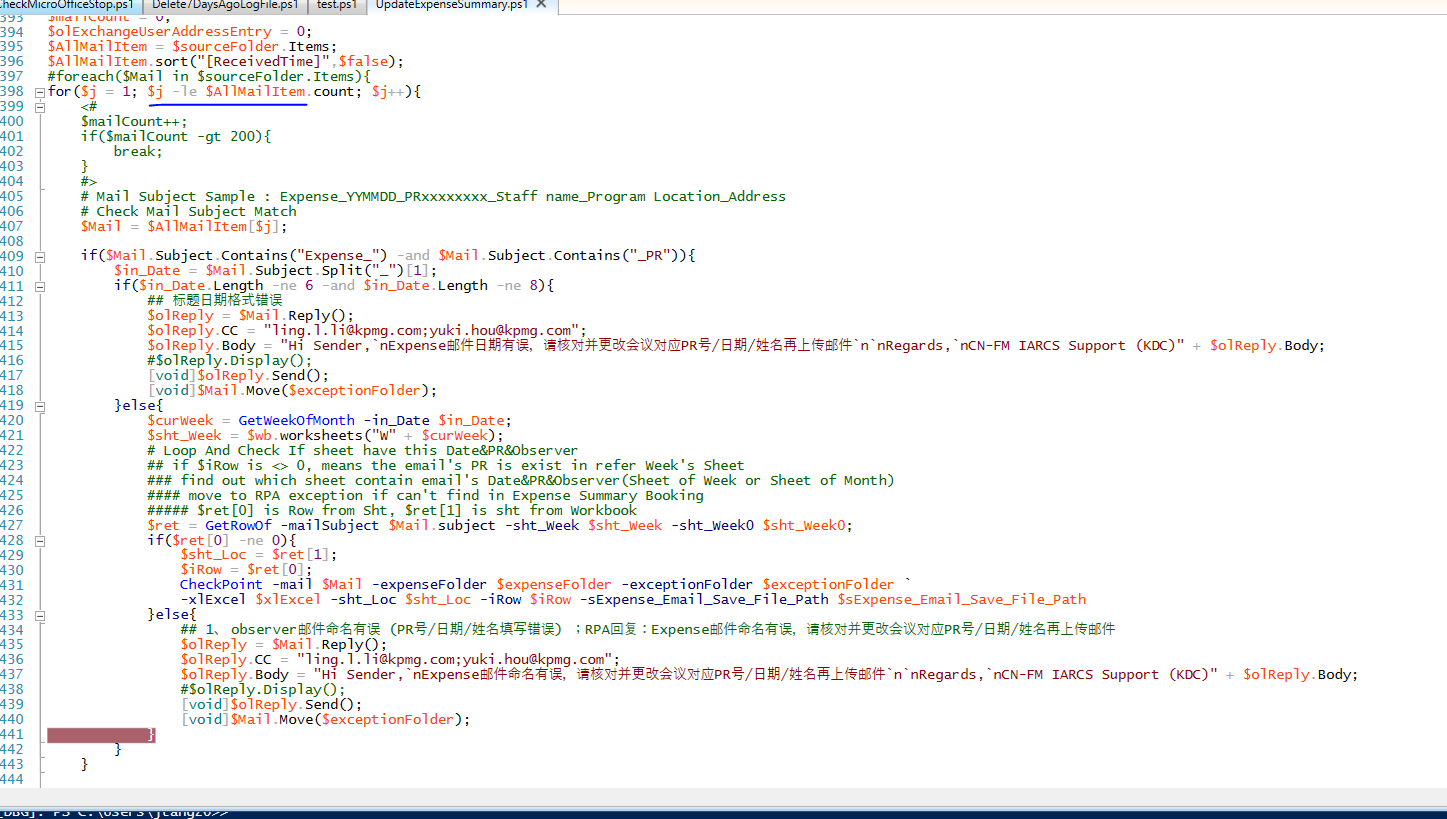This screenshot has width=1447, height=819.
Task: Click the GetRowOf function call
Action: click(x=238, y=525)
